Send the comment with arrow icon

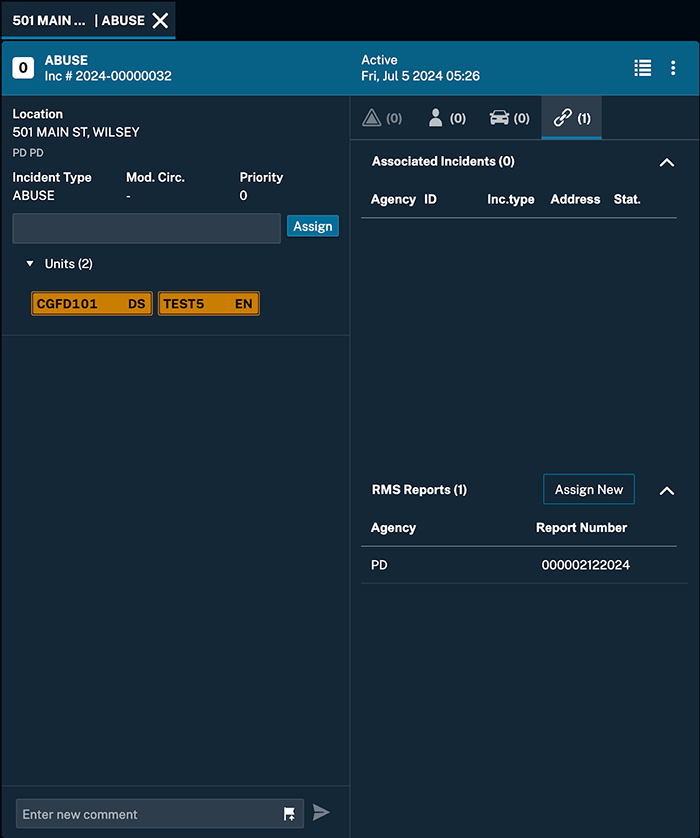click(x=321, y=813)
